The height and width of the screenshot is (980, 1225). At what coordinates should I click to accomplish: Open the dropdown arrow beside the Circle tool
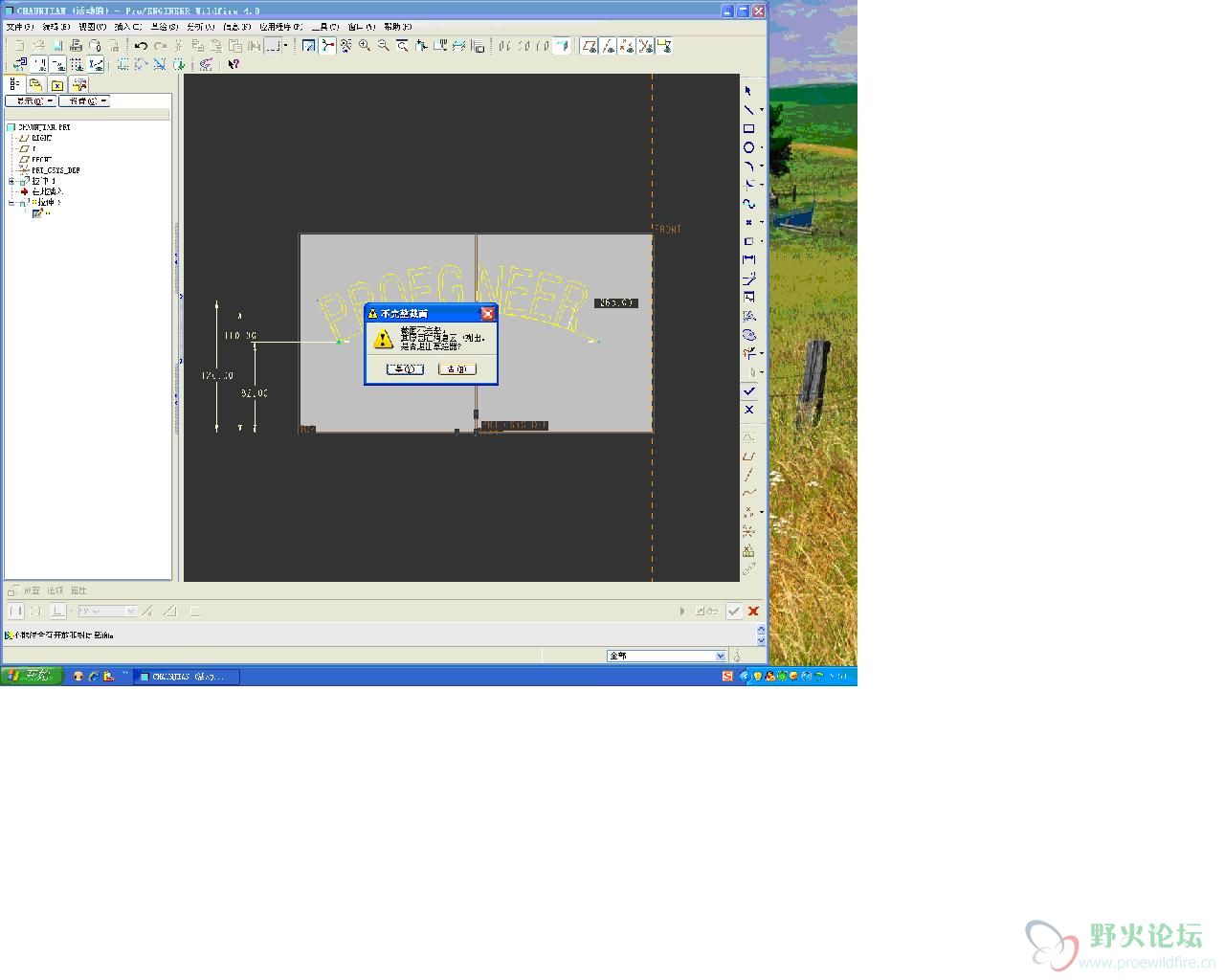(x=762, y=146)
